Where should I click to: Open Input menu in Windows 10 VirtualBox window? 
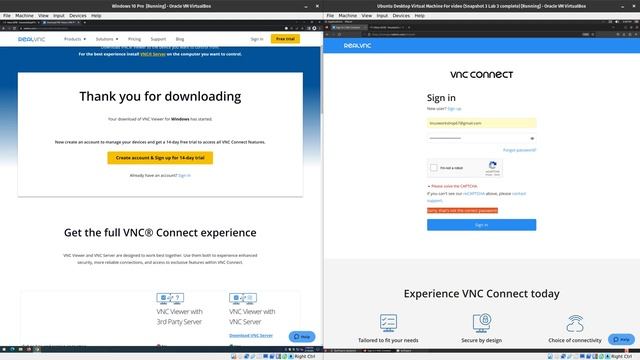[59, 16]
